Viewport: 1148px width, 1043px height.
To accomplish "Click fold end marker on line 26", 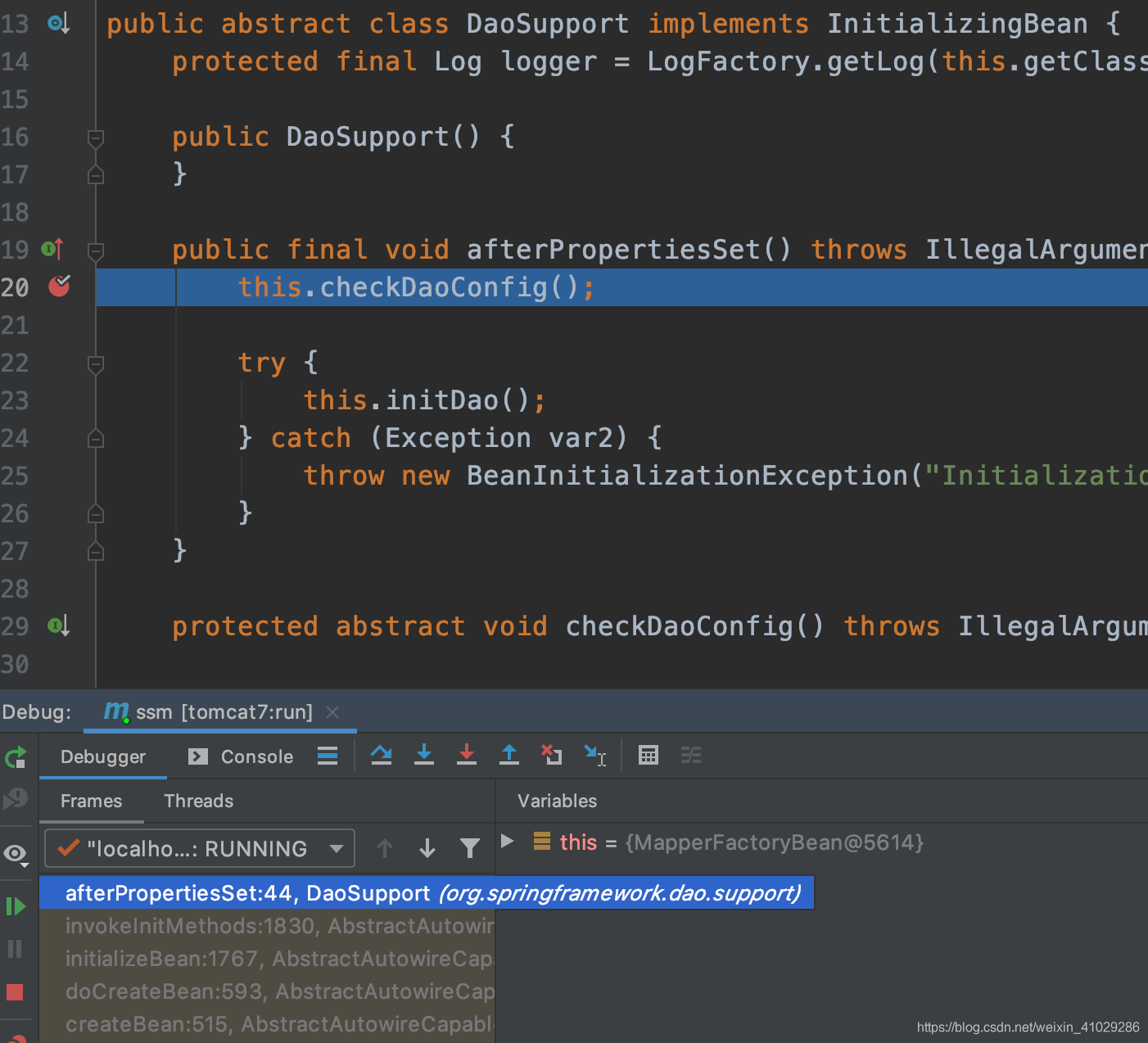I will (x=96, y=514).
